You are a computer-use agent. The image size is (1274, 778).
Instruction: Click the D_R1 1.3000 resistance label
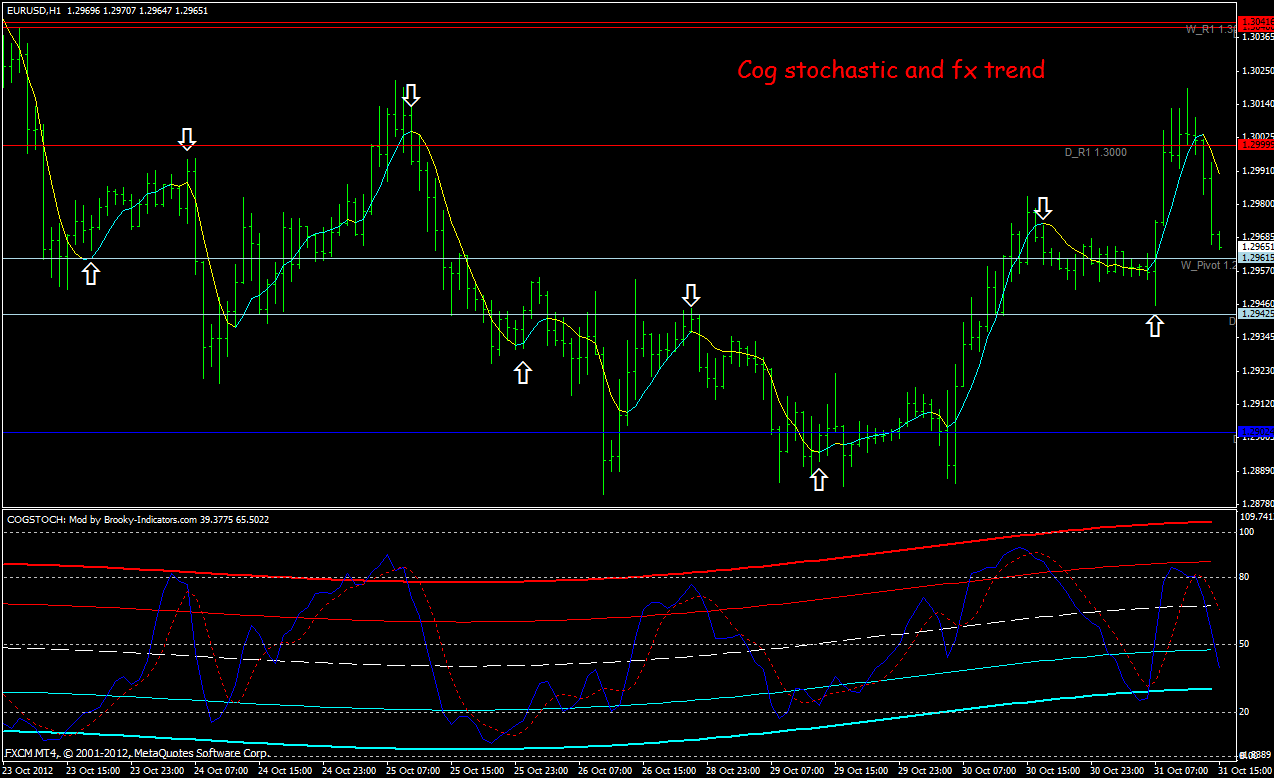pos(1095,152)
